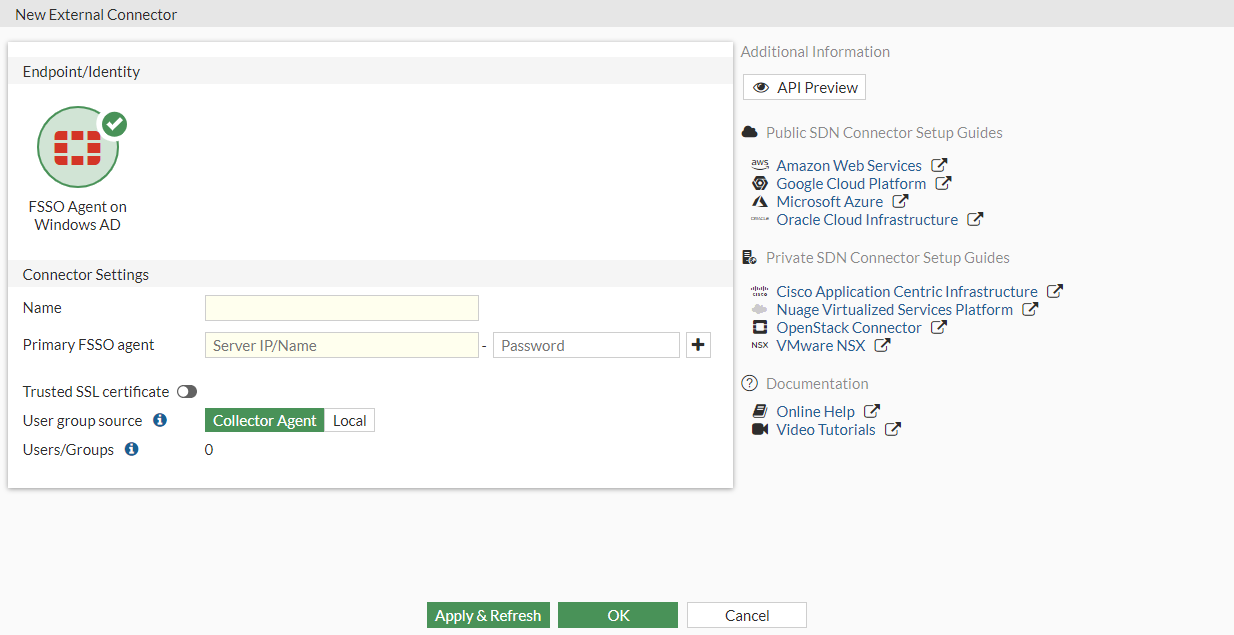This screenshot has height=635, width=1234.
Task: Enable the Trusted SSL certificate toggle
Action: [187, 391]
